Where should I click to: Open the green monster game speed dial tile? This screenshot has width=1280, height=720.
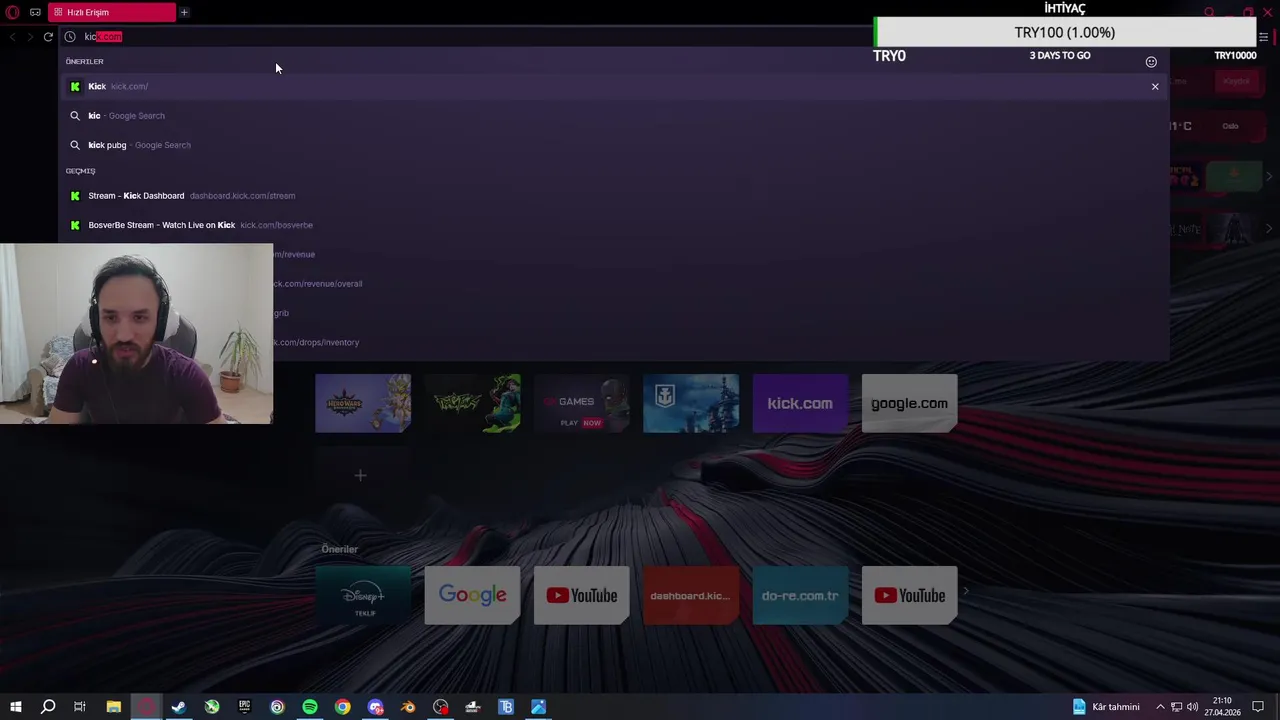472,403
